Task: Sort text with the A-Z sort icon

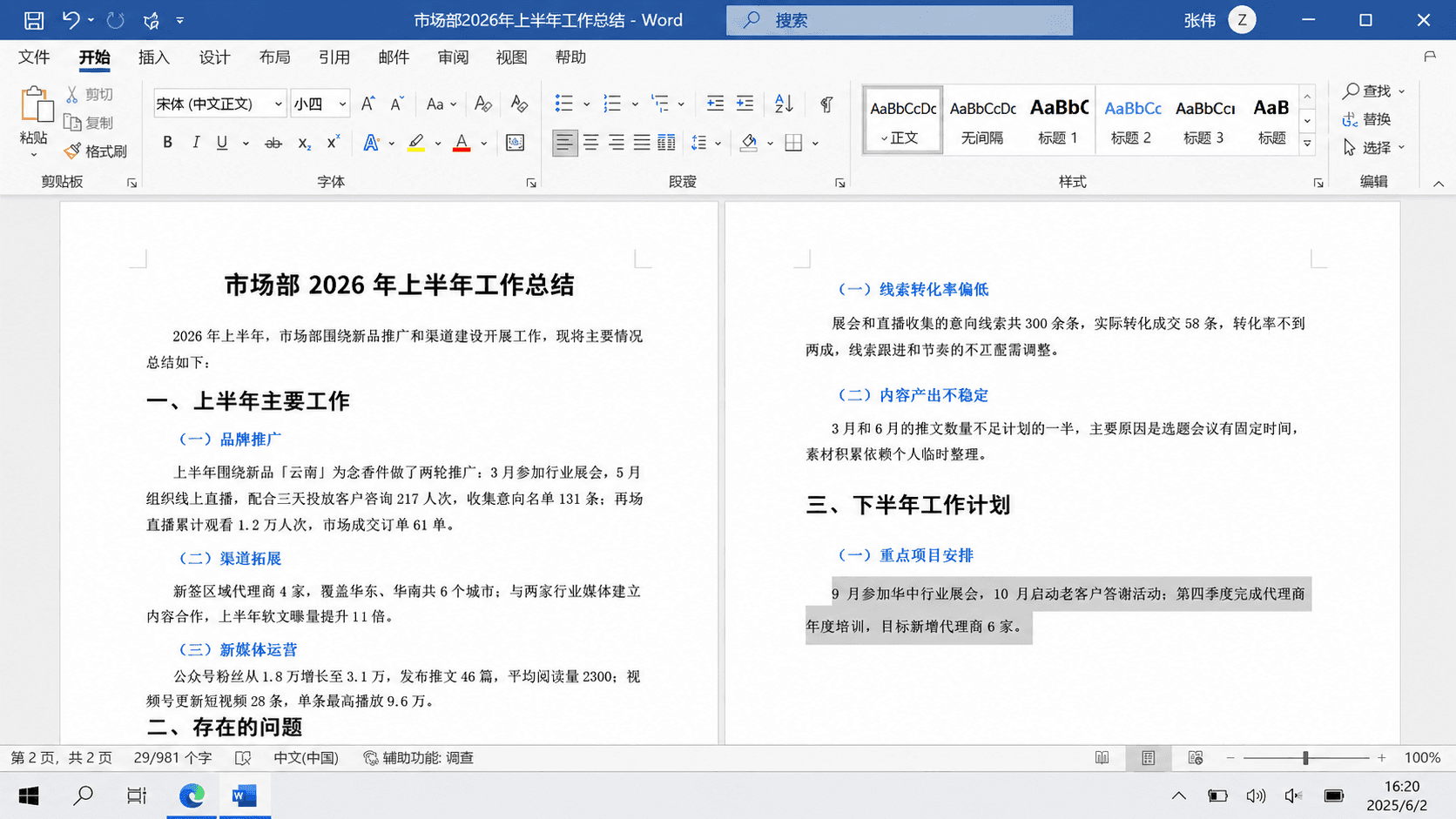Action: point(784,104)
